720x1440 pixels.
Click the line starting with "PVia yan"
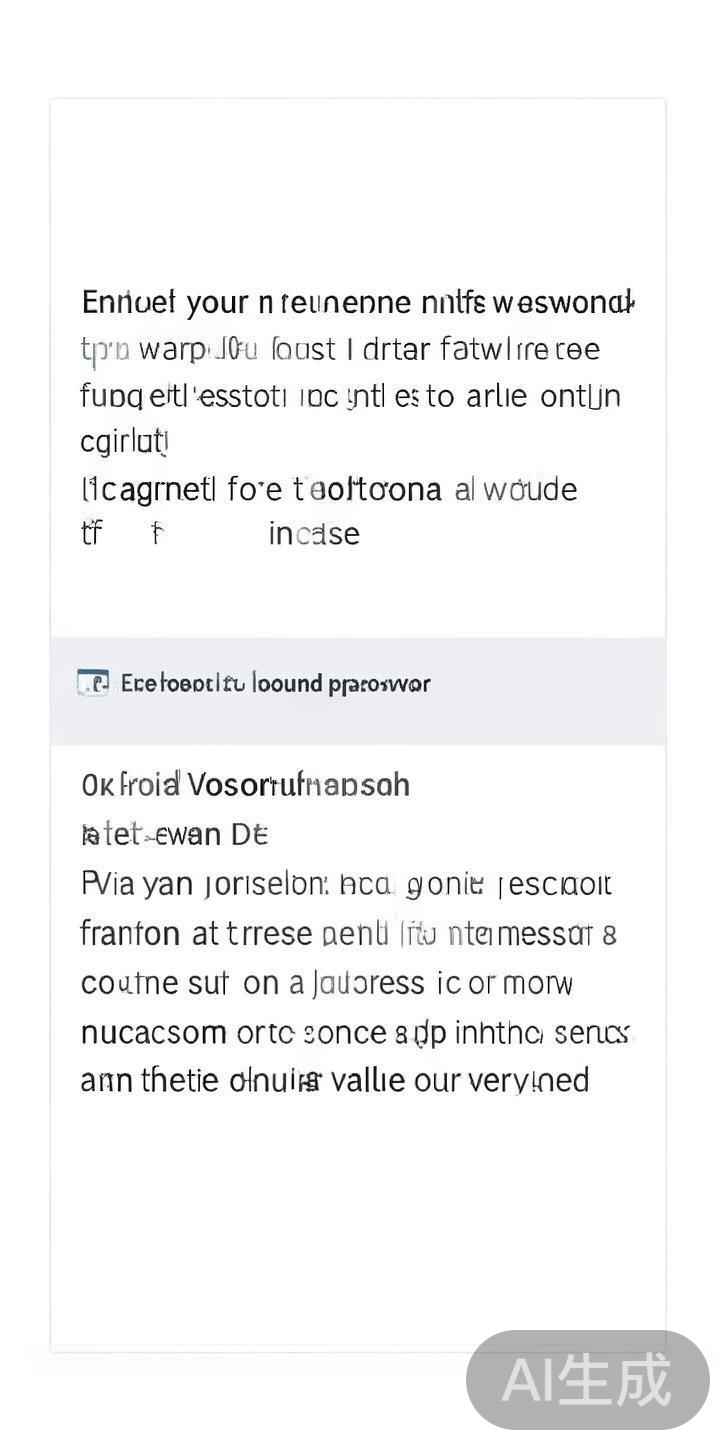click(345, 885)
